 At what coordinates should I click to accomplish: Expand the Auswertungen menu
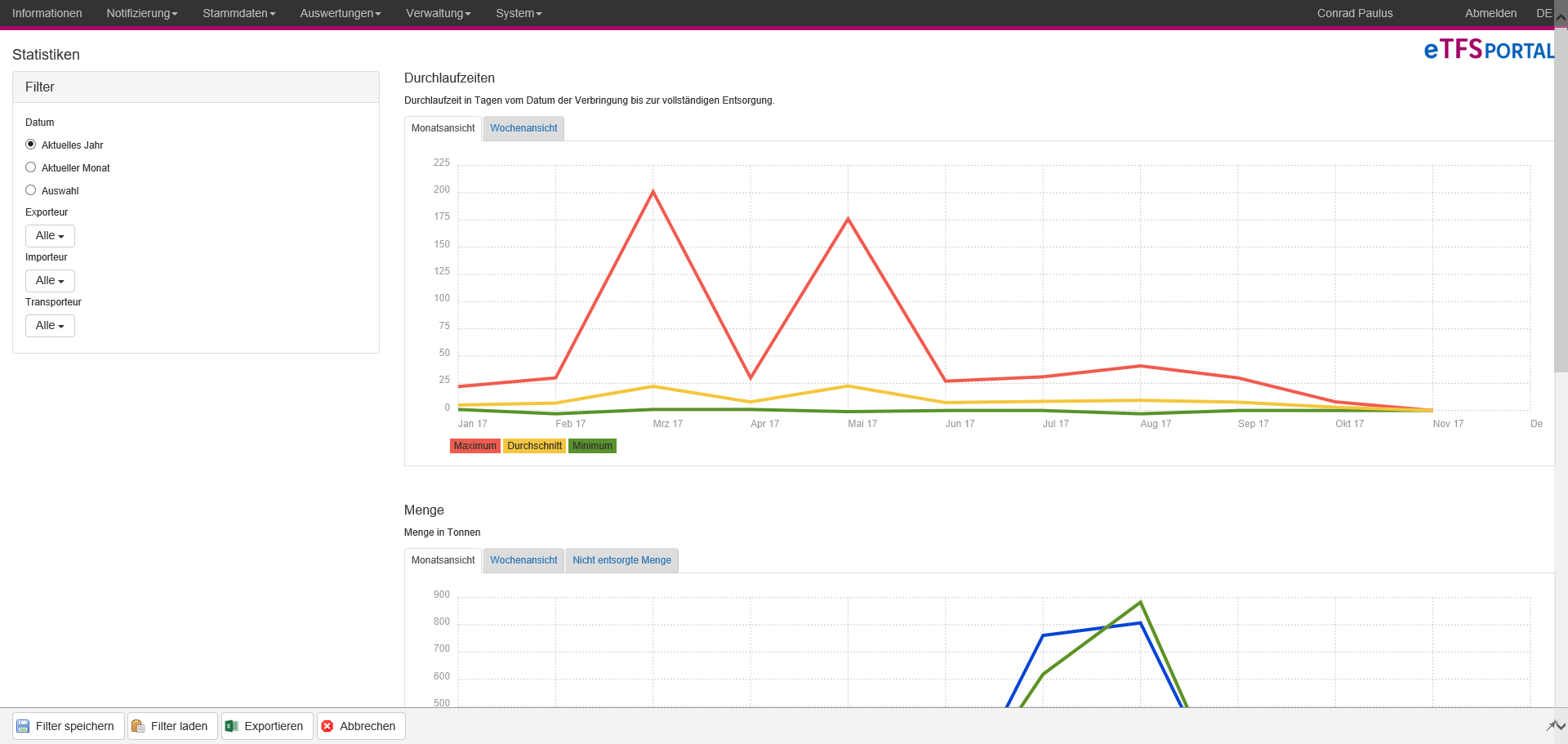pyautogui.click(x=341, y=13)
